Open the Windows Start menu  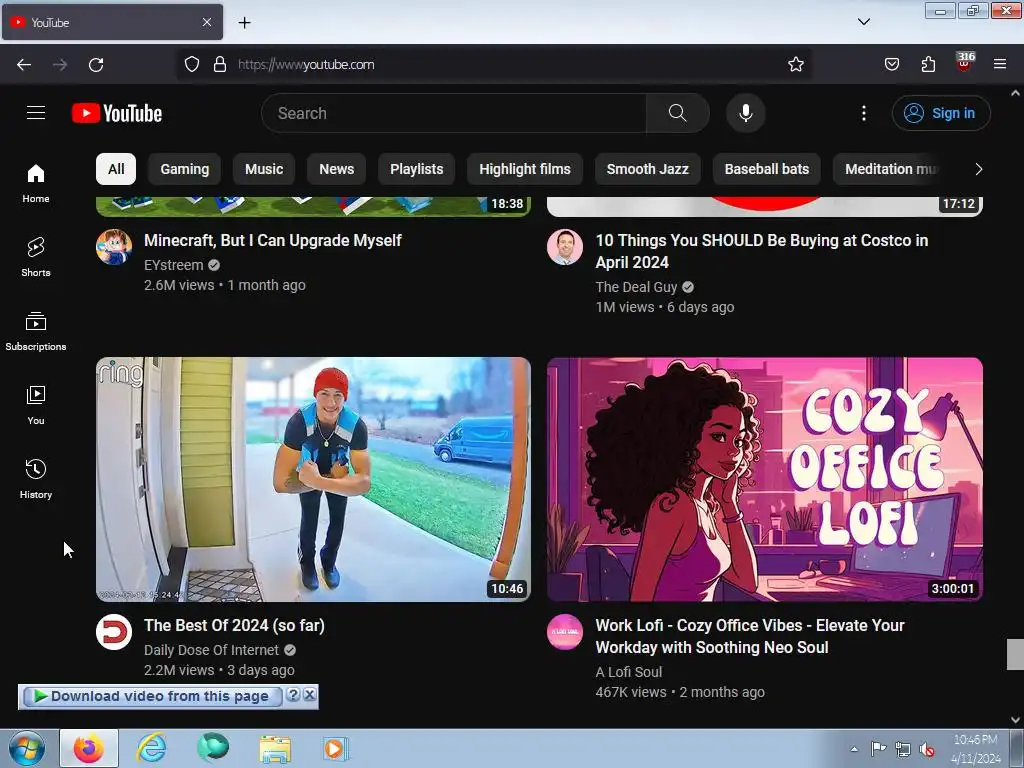(x=27, y=748)
